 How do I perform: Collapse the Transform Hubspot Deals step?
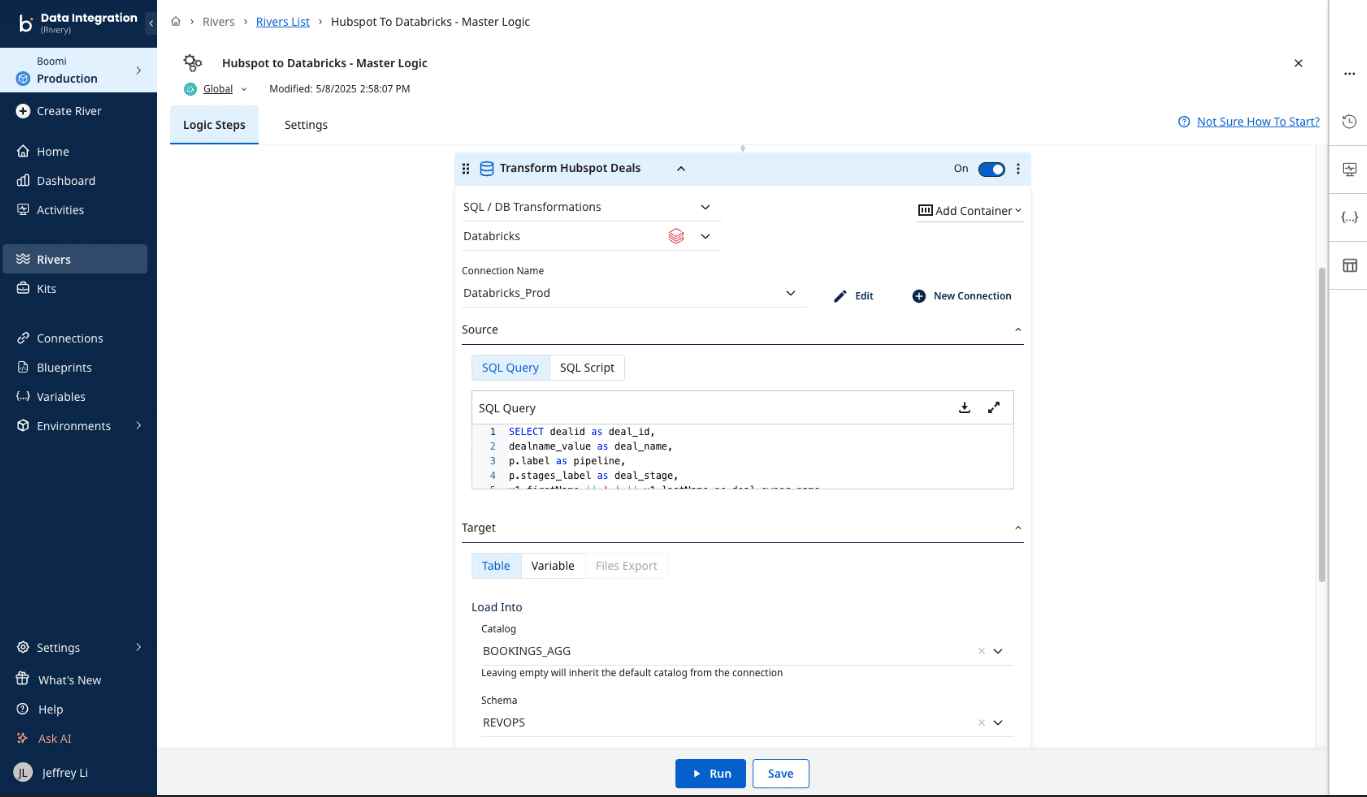point(681,169)
